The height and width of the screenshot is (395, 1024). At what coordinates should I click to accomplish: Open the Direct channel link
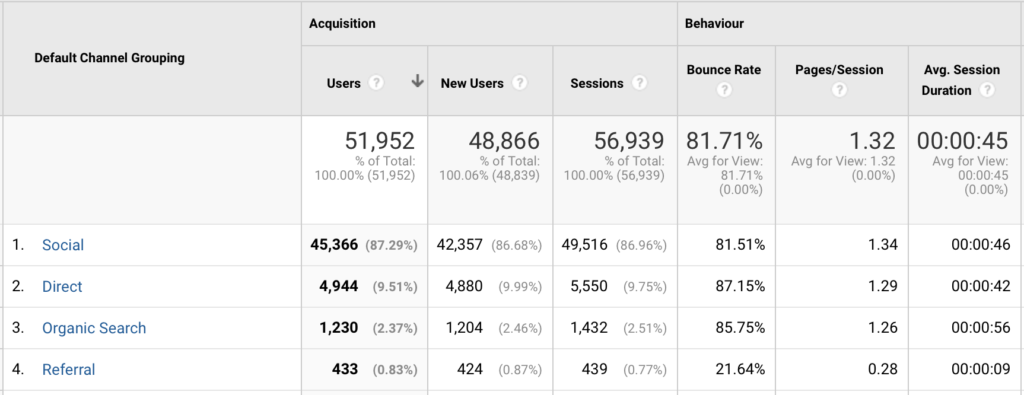[x=62, y=287]
